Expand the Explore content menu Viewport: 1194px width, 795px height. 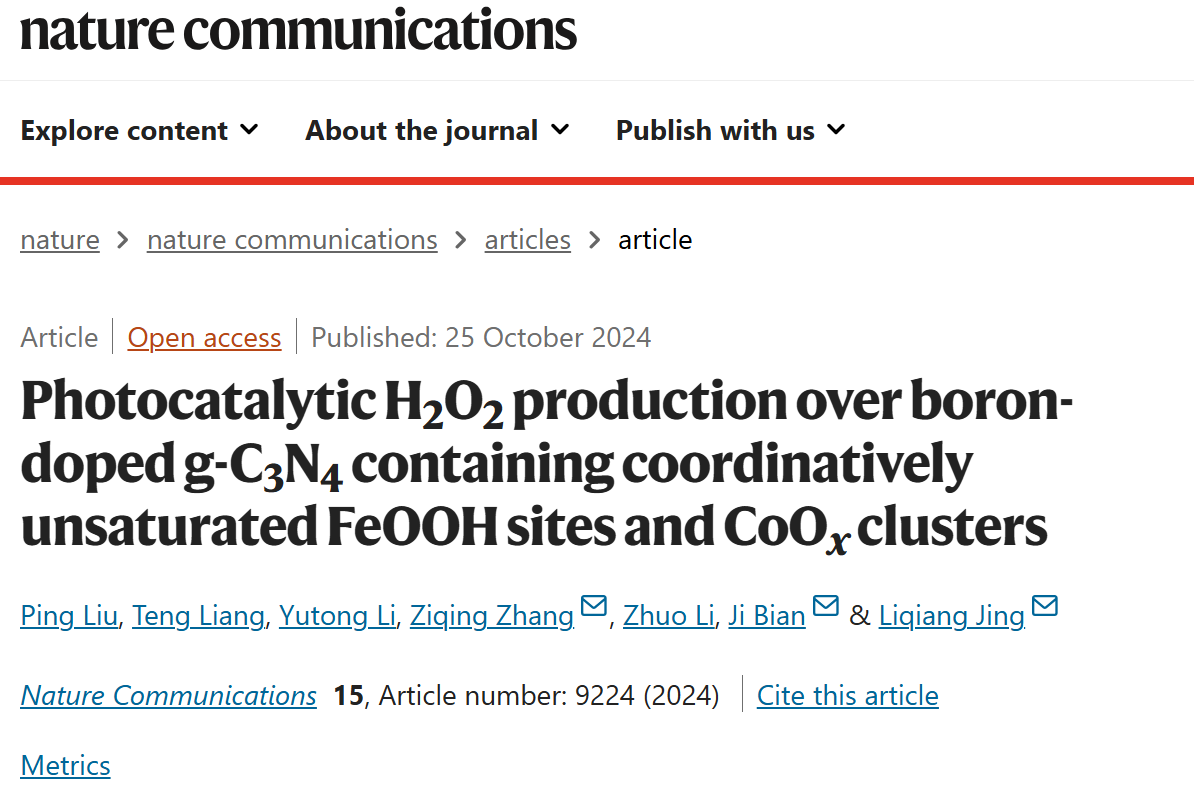point(139,130)
